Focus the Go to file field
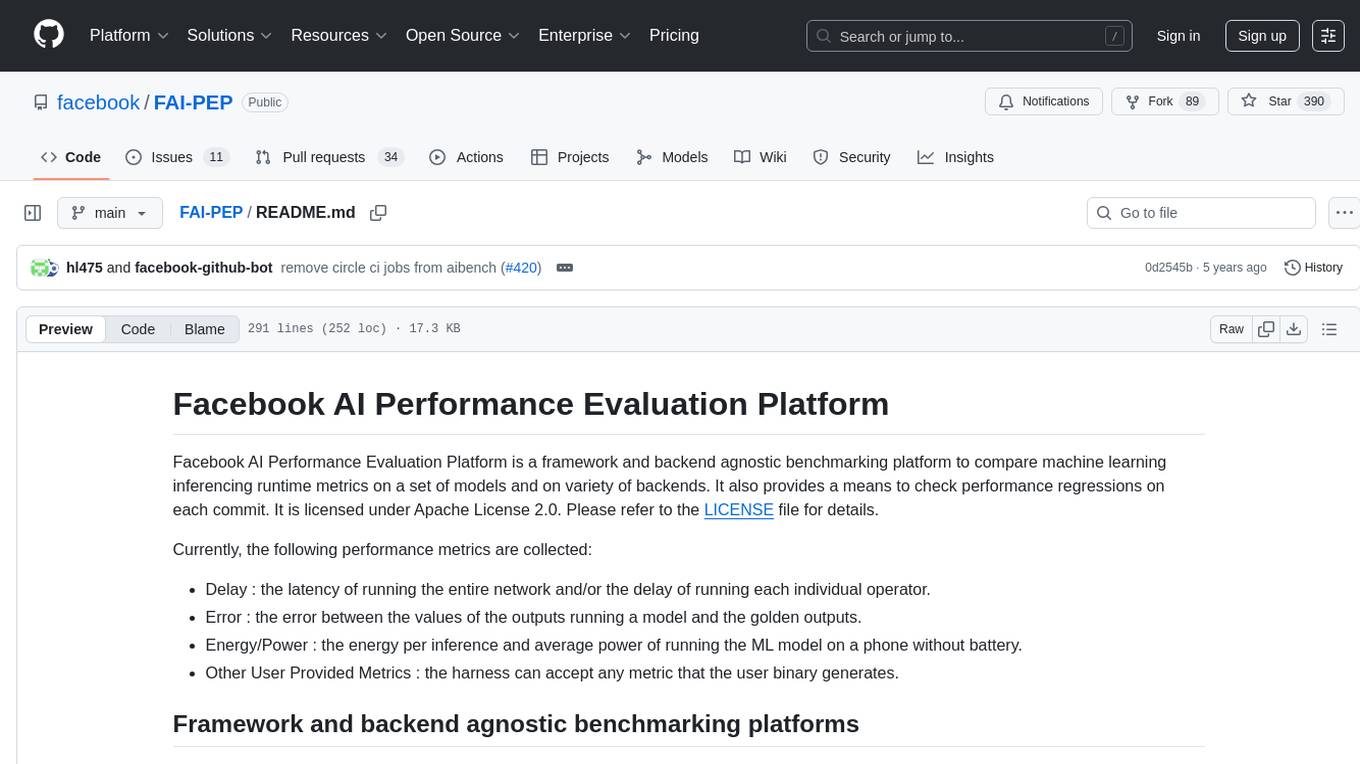This screenshot has height=764, width=1360. coord(1201,213)
